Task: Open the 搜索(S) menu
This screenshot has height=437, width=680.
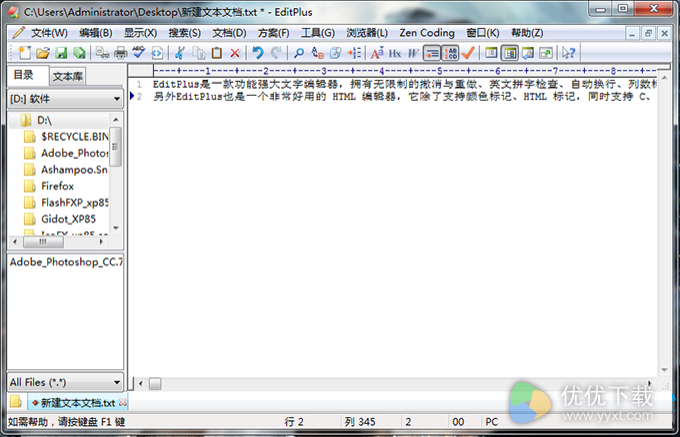Action: tap(185, 33)
